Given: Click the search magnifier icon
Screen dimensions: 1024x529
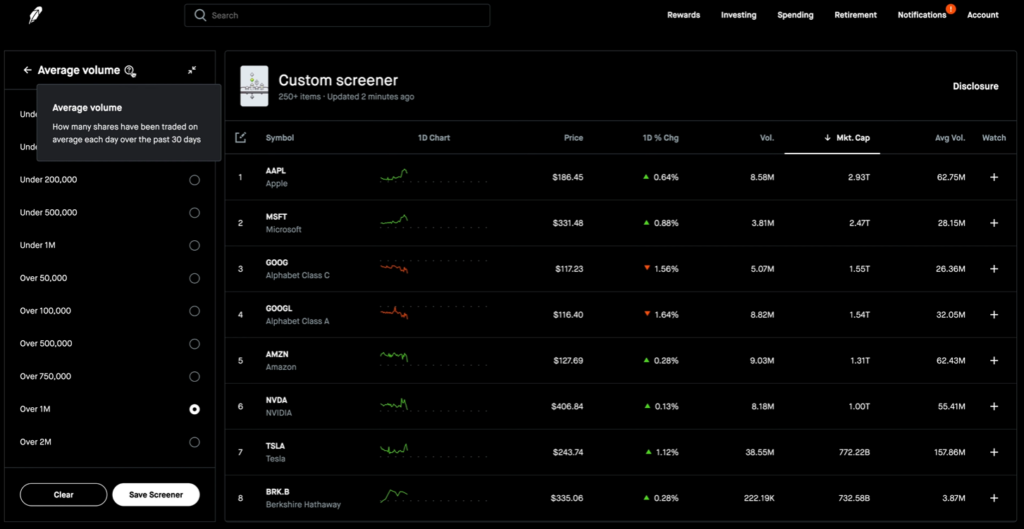Looking at the screenshot, I should click(x=200, y=15).
